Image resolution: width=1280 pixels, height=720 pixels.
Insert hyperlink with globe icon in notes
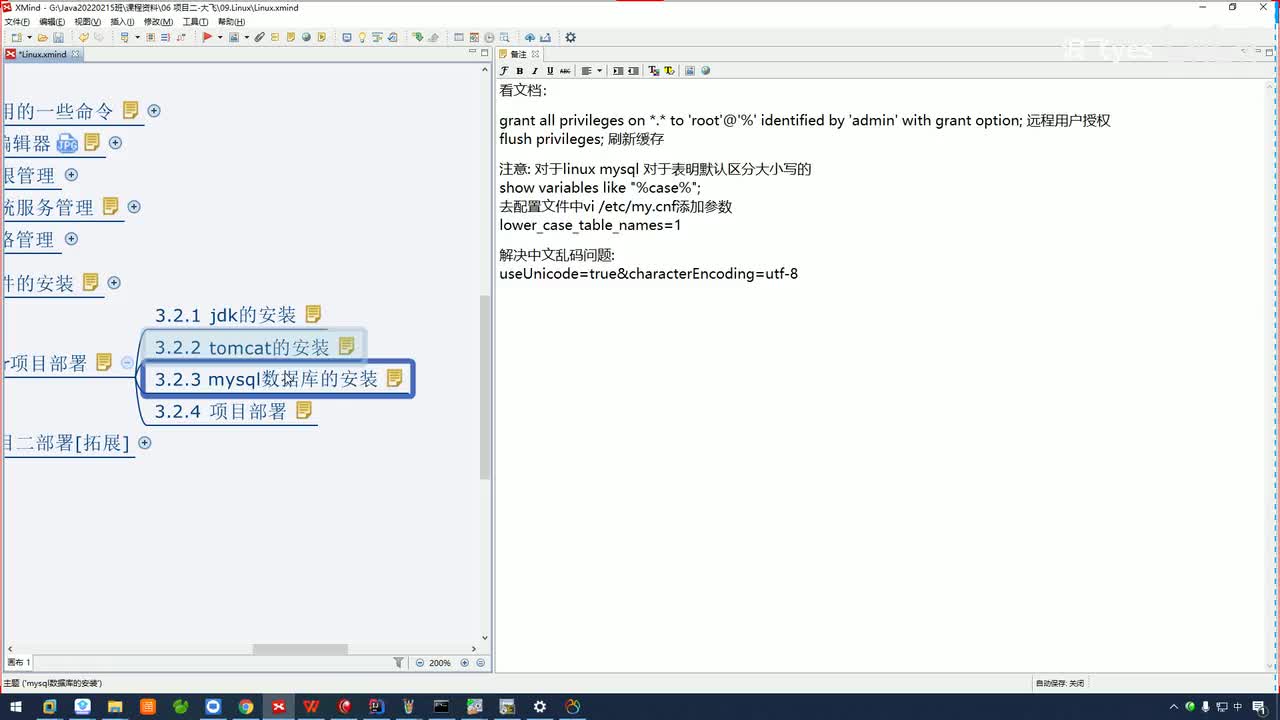click(705, 71)
